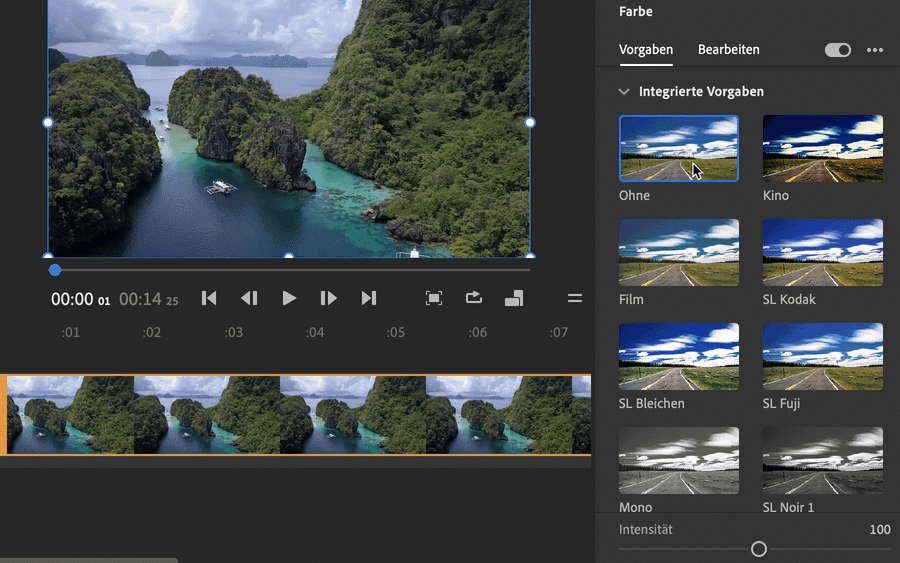Apply the SL Kodak preset

(823, 252)
